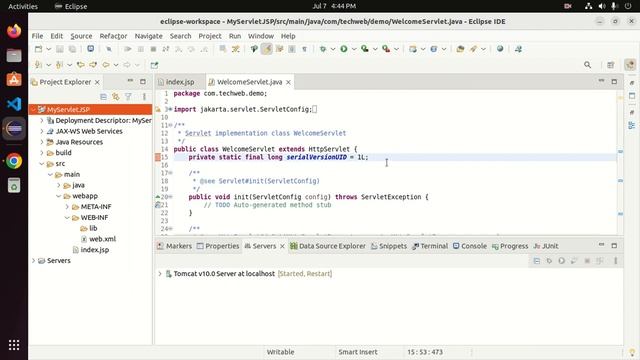Fold the import block on line 3

point(170,109)
